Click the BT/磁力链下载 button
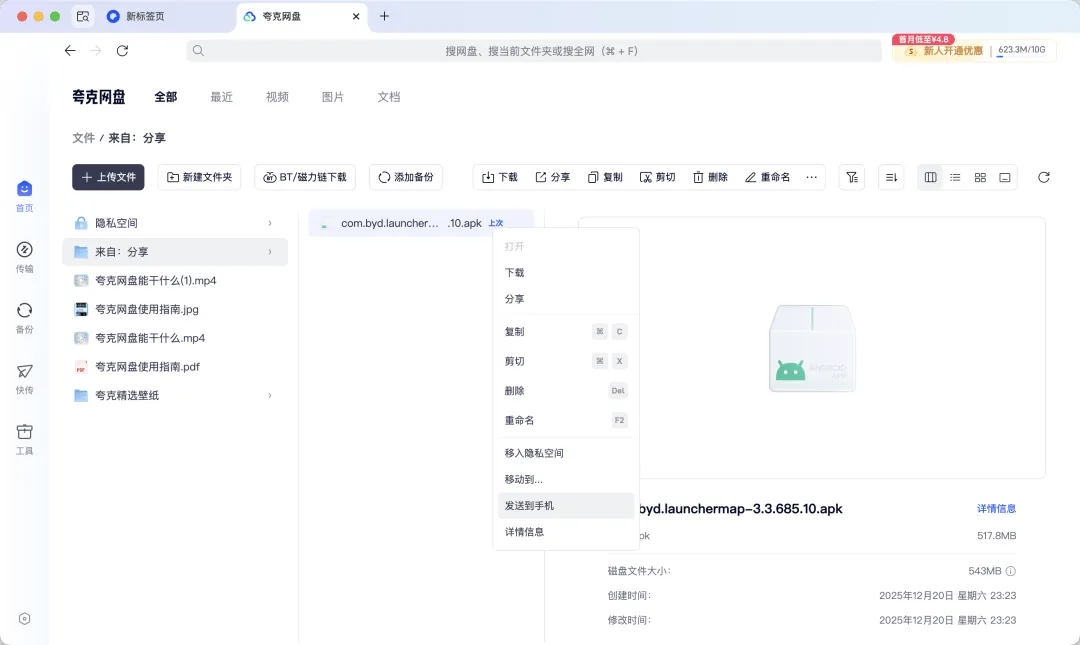 pos(305,177)
